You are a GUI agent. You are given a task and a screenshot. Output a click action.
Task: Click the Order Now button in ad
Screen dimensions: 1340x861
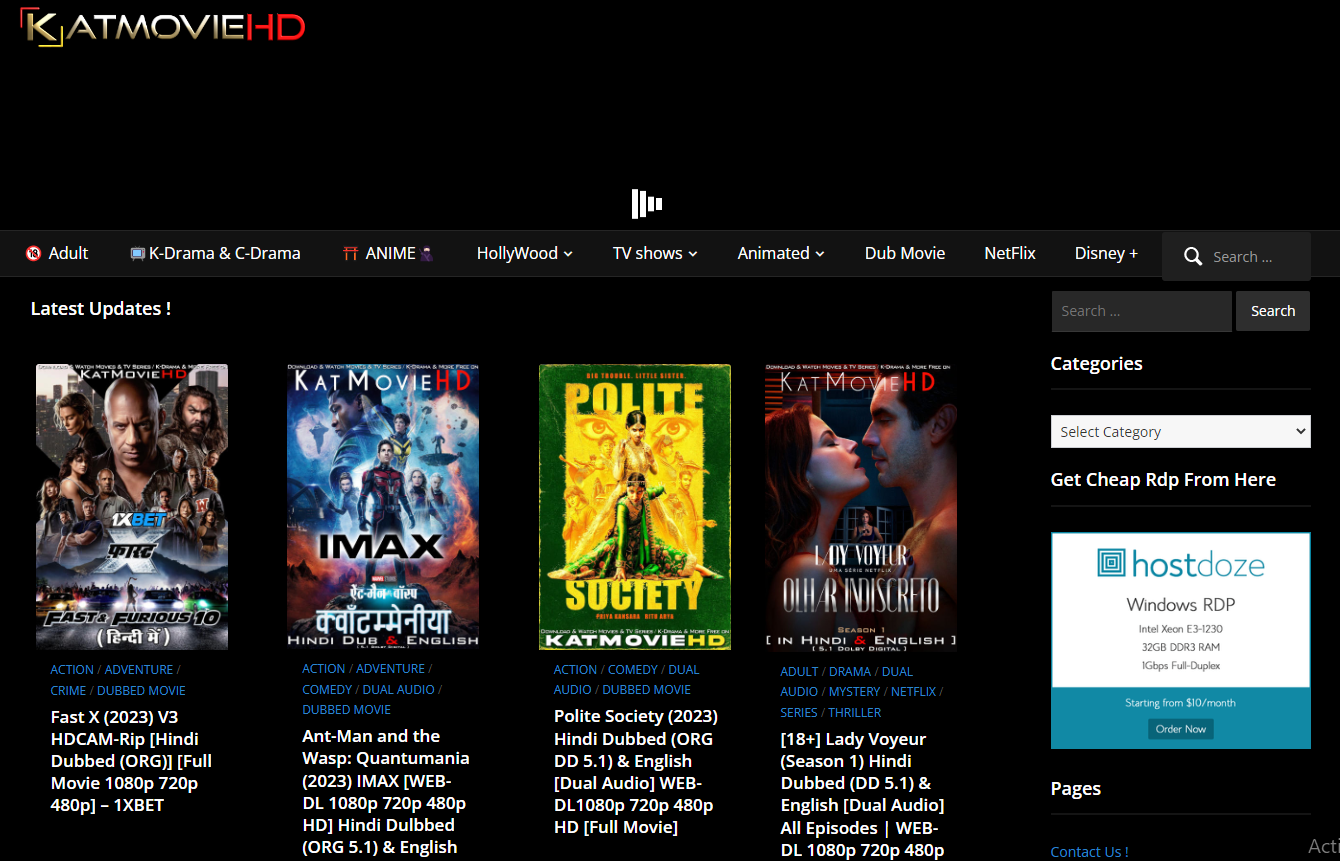(1181, 729)
